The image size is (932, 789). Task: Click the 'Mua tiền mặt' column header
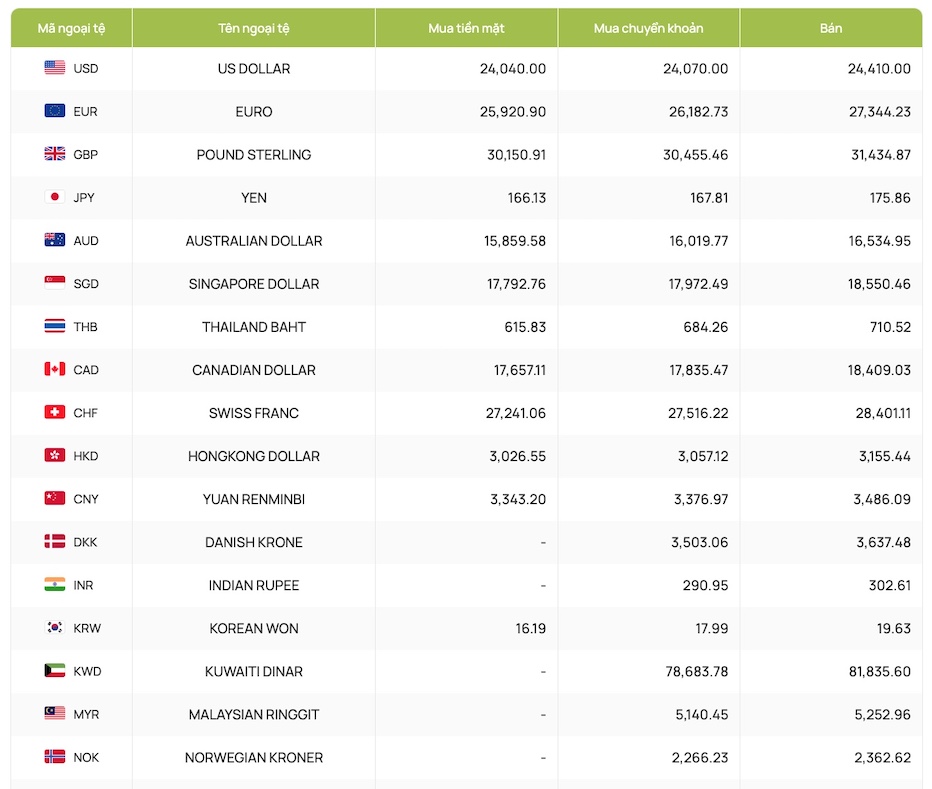(466, 28)
